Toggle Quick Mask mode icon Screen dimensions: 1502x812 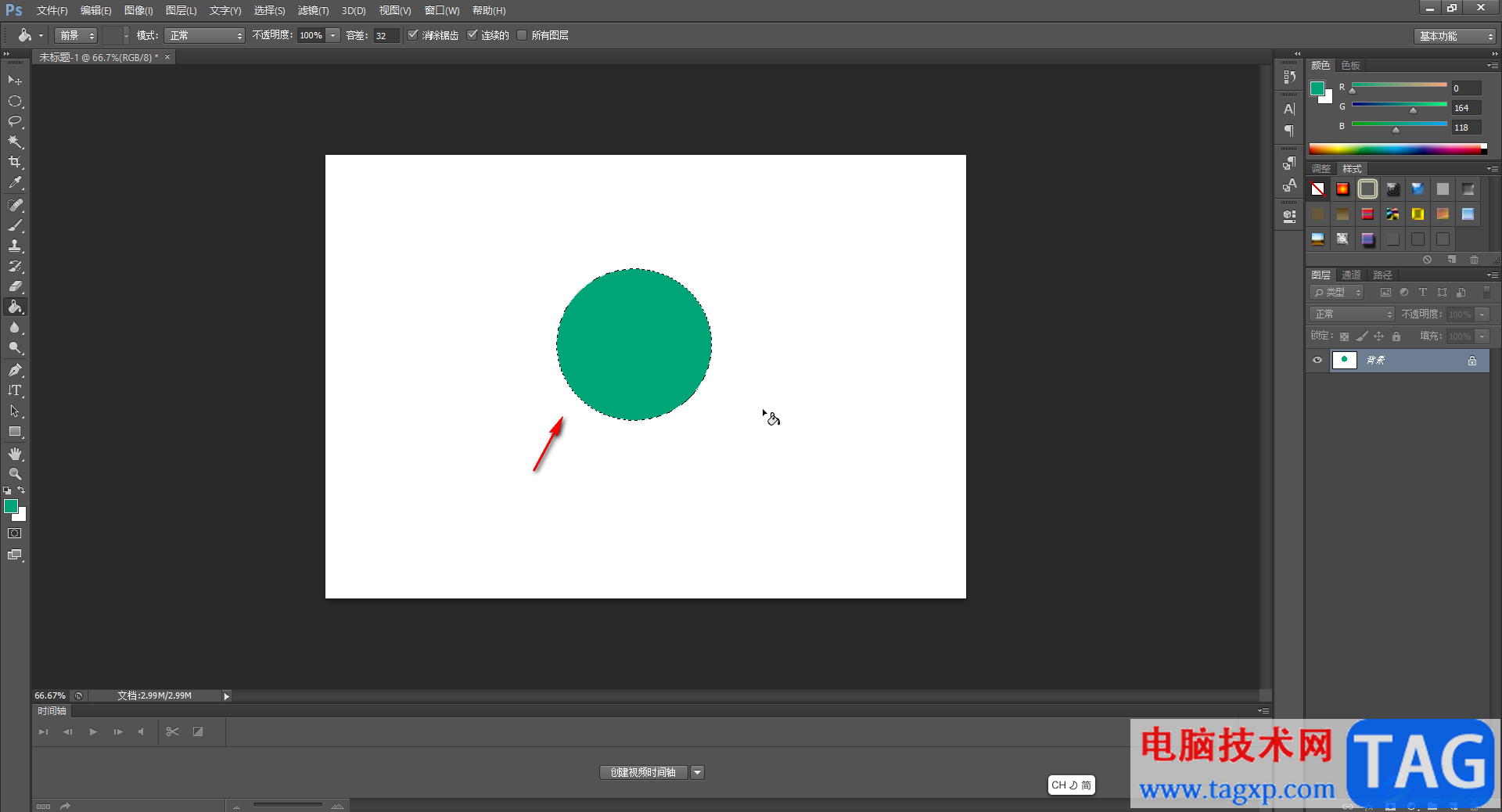[15, 534]
